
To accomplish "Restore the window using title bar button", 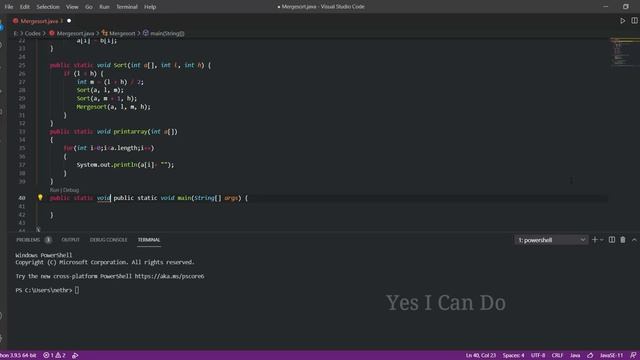I will (x=626, y=7).
